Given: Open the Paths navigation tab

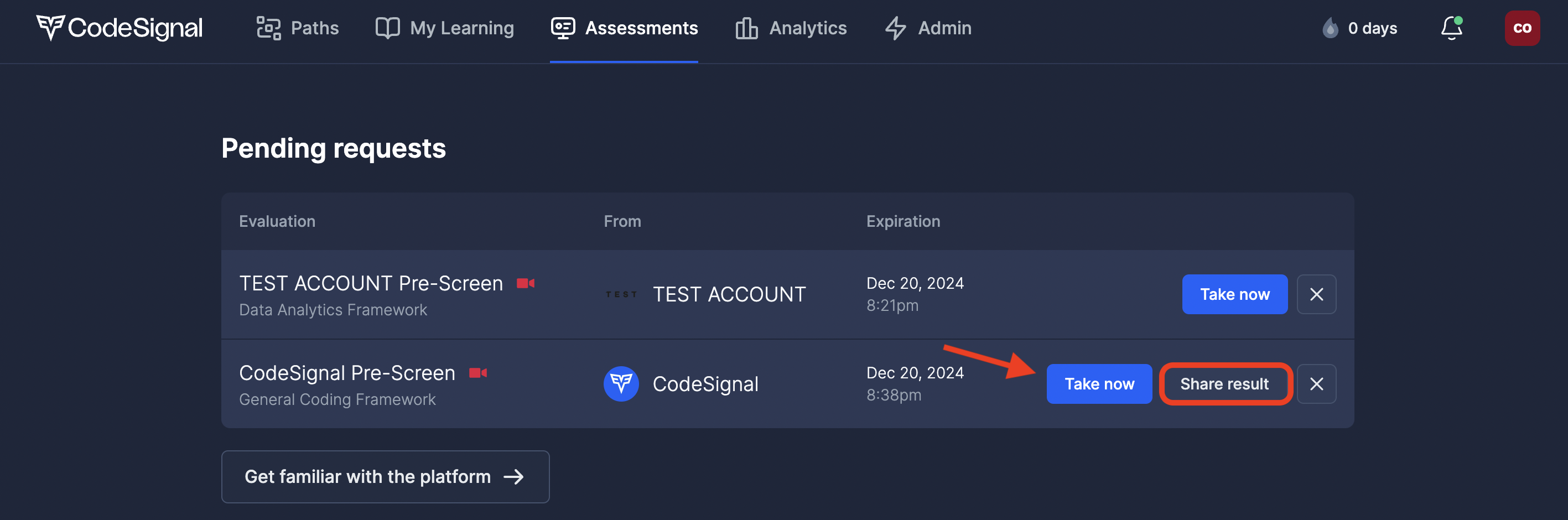Looking at the screenshot, I should click(298, 28).
